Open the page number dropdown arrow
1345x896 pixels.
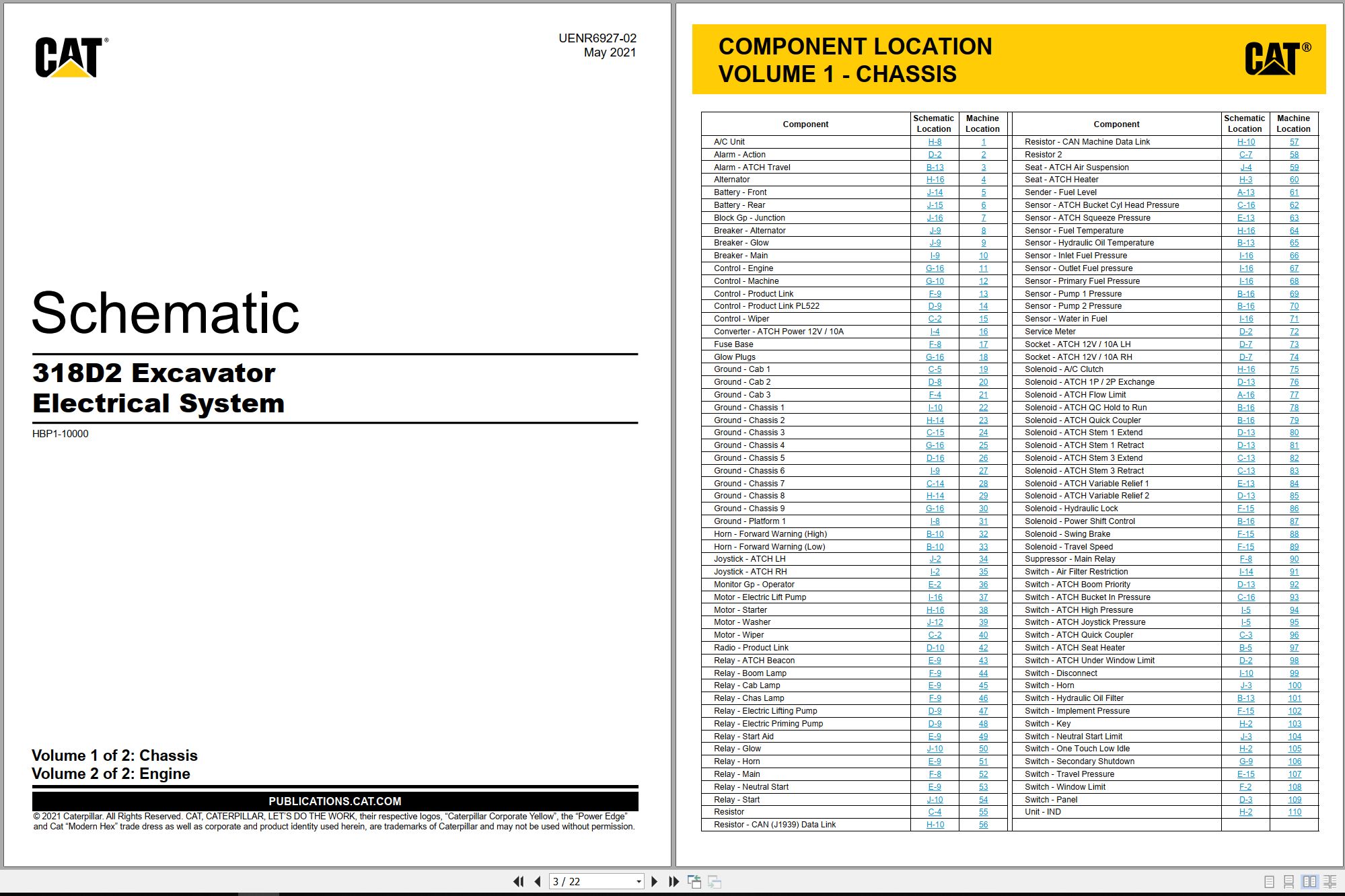pos(639,882)
